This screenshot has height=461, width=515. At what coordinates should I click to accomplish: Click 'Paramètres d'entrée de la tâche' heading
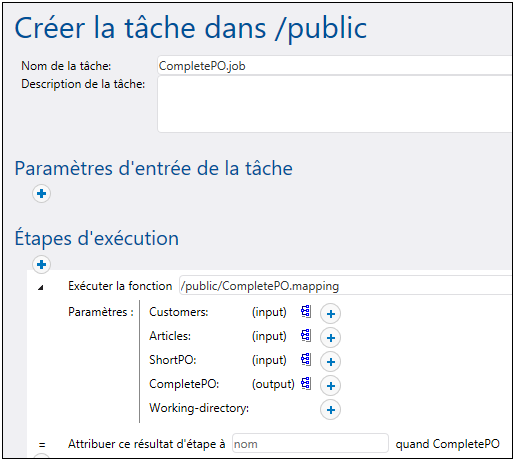point(154,168)
